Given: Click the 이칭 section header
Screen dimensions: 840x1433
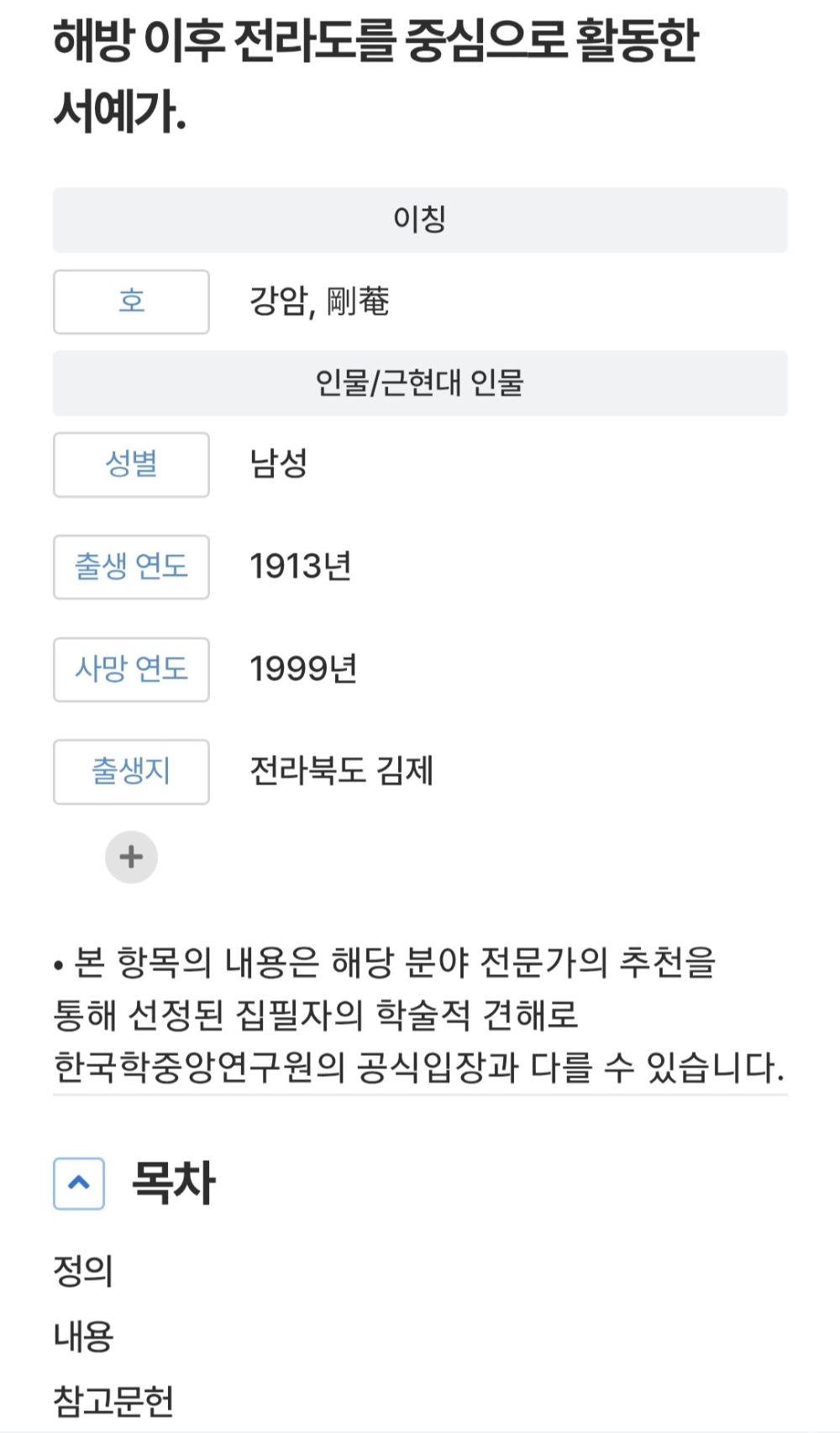Looking at the screenshot, I should pyautogui.click(x=420, y=220).
